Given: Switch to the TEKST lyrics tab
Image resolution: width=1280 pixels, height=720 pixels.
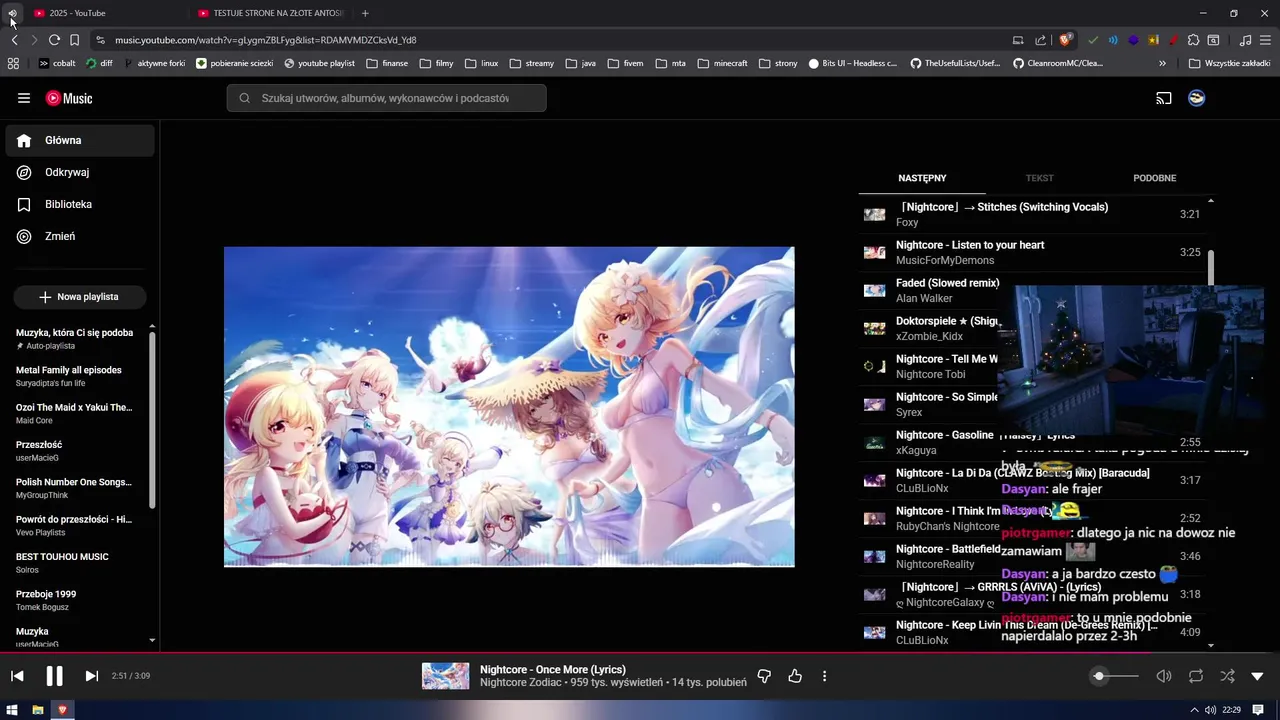Looking at the screenshot, I should point(1039,178).
